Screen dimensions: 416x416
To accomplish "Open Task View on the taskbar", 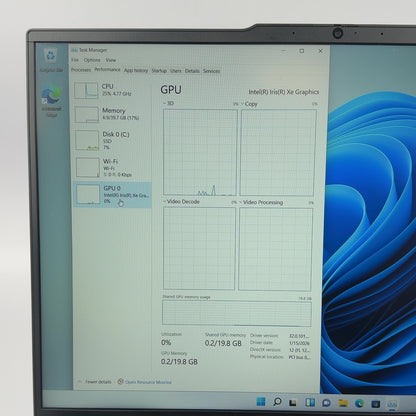I will coord(293,403).
